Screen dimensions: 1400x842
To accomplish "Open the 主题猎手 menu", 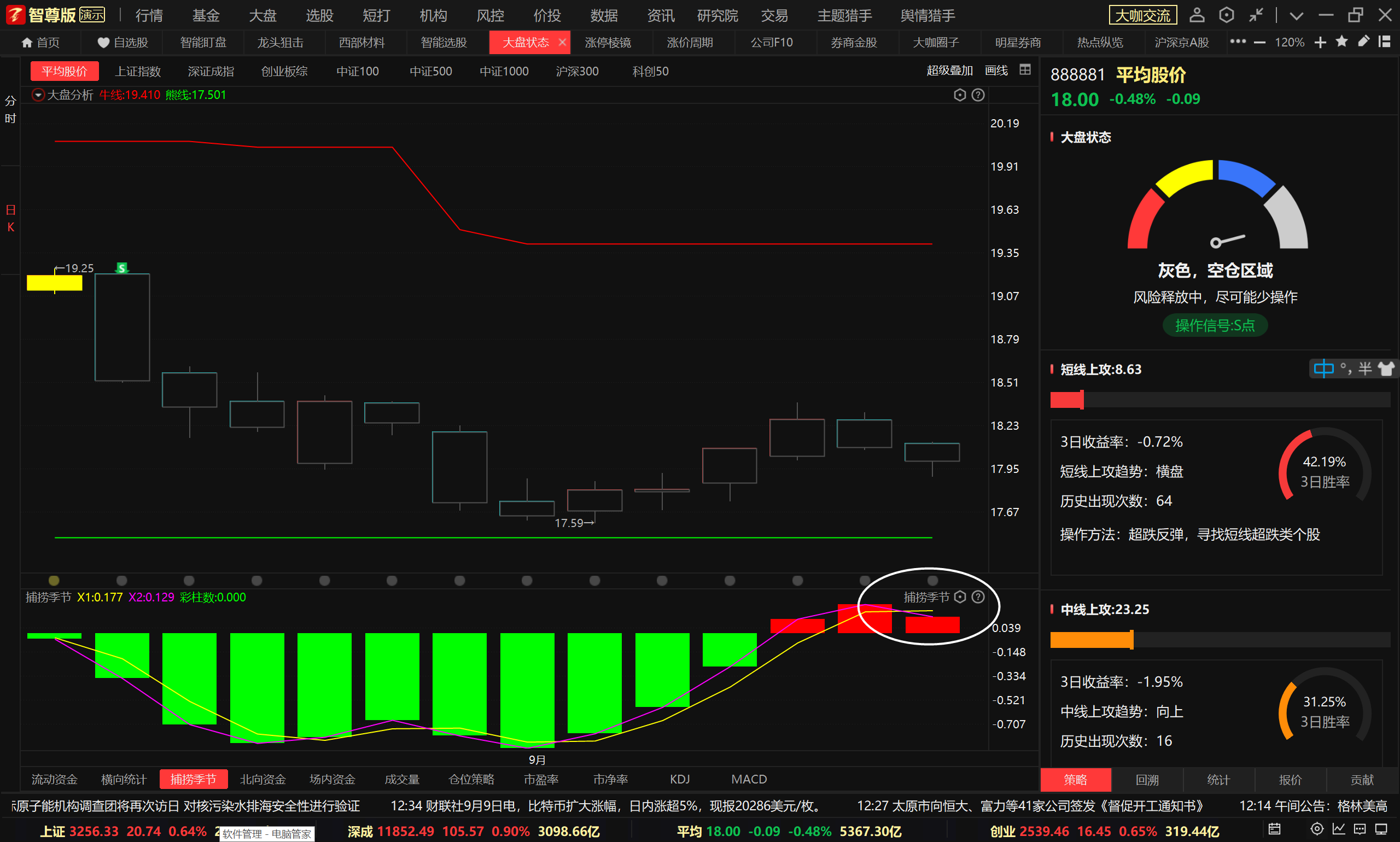I will tap(844, 15).
